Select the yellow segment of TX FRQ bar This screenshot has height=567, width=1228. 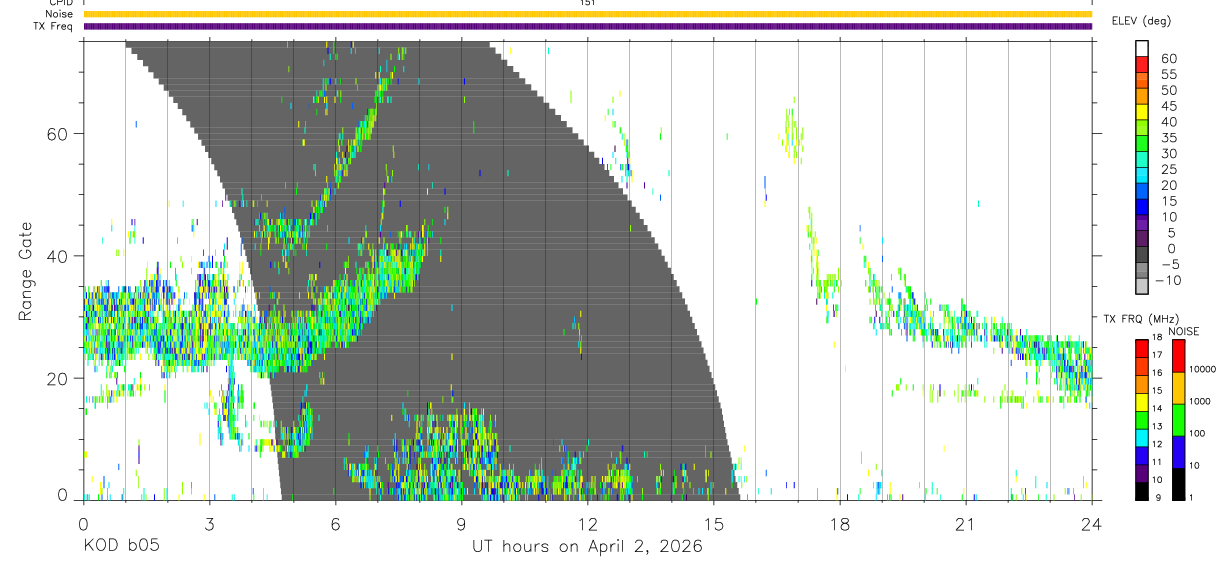tap(1142, 400)
